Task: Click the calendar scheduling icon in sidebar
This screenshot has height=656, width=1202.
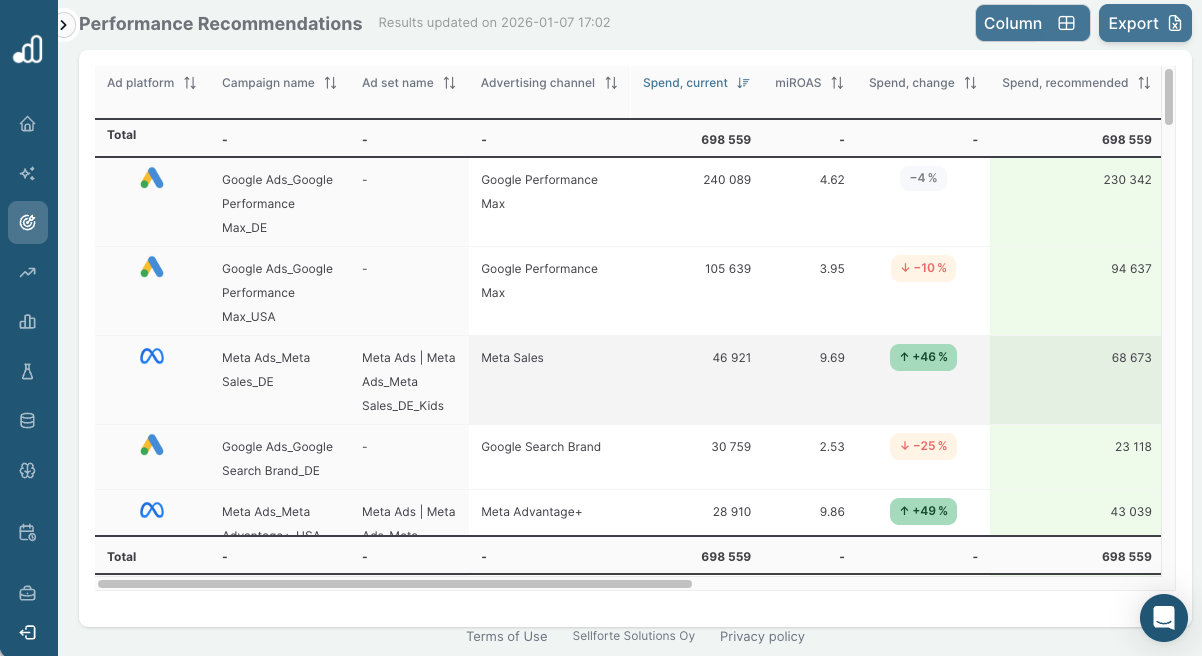Action: pyautogui.click(x=27, y=532)
